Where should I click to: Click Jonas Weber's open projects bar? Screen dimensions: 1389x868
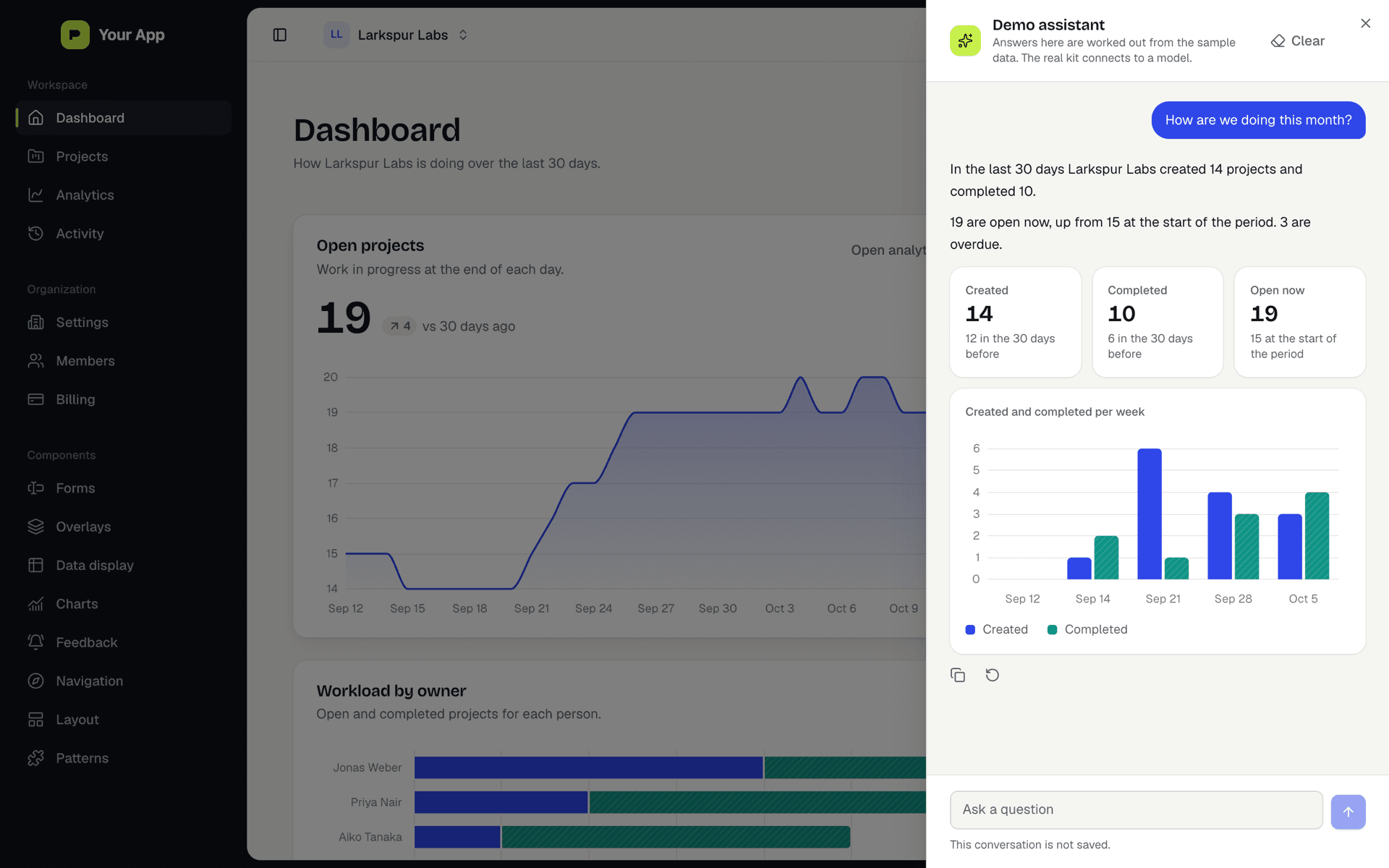click(588, 767)
